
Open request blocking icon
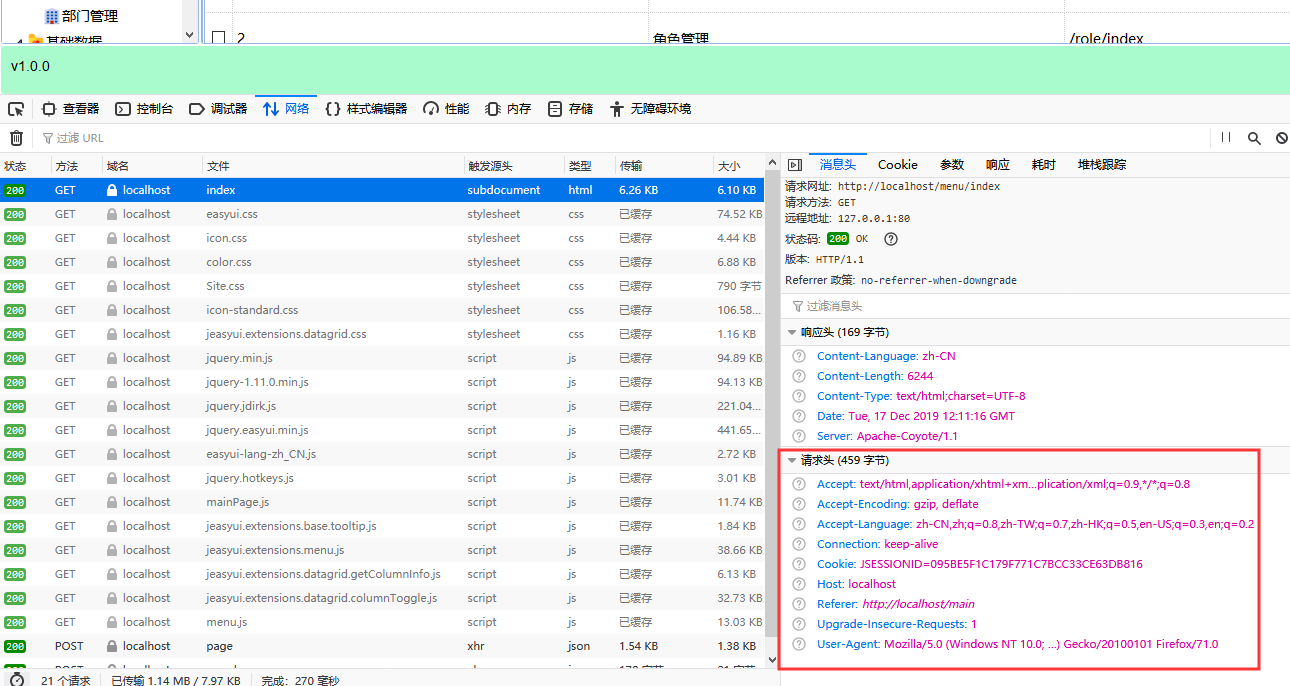coord(1281,138)
